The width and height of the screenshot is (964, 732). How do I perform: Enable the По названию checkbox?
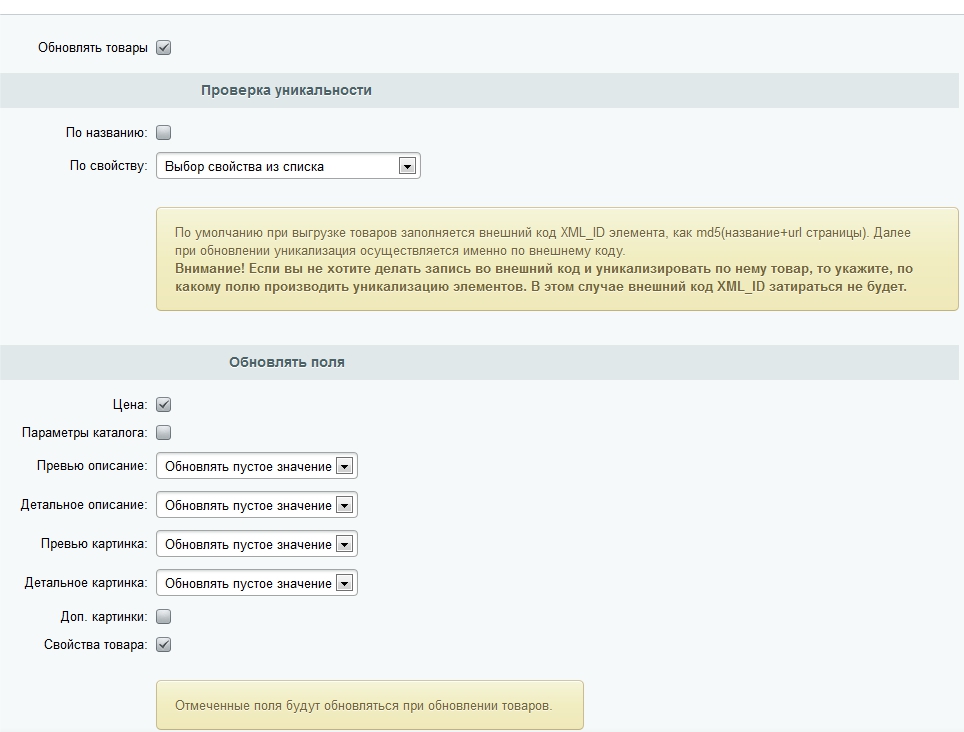pos(164,133)
